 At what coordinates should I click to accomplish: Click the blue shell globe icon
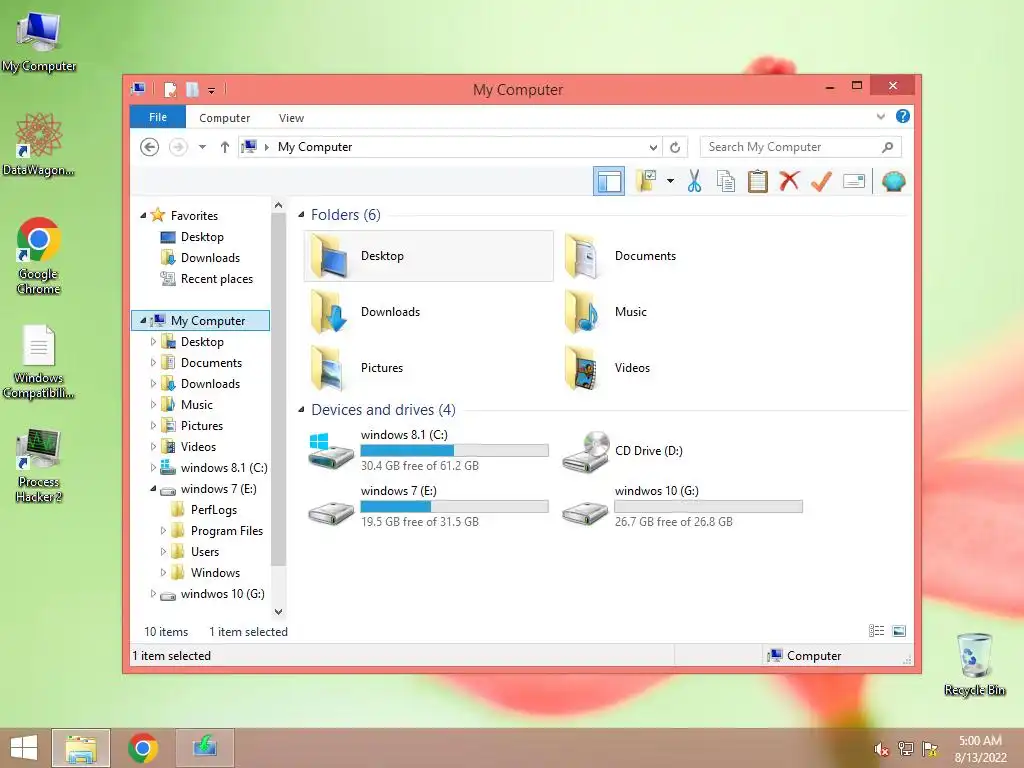[x=893, y=181]
